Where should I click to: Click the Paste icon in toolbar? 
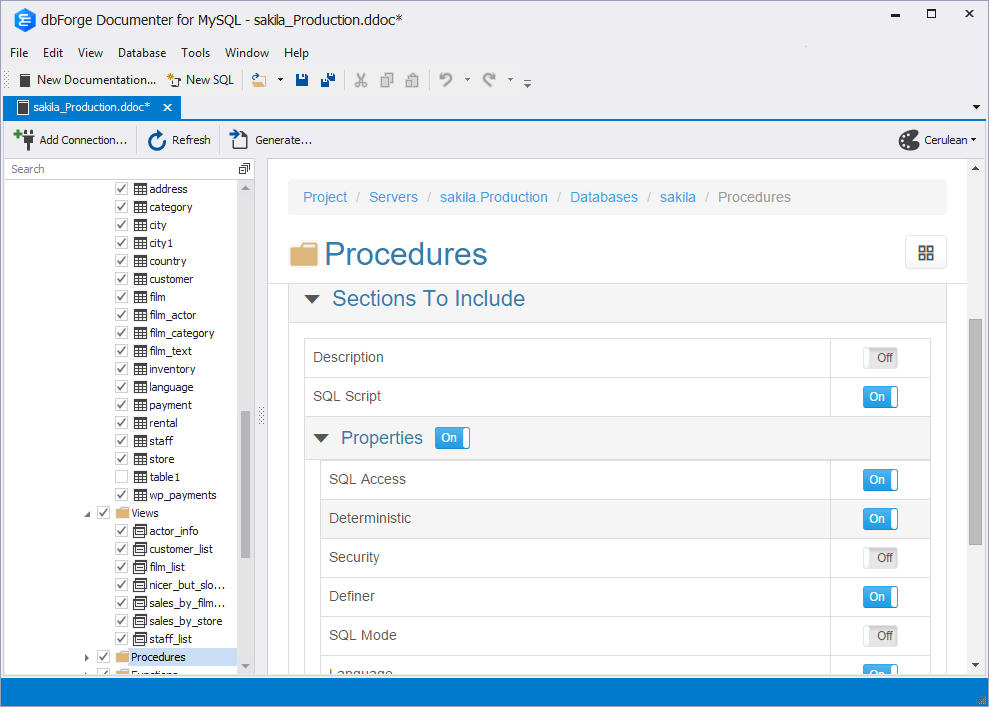(412, 80)
